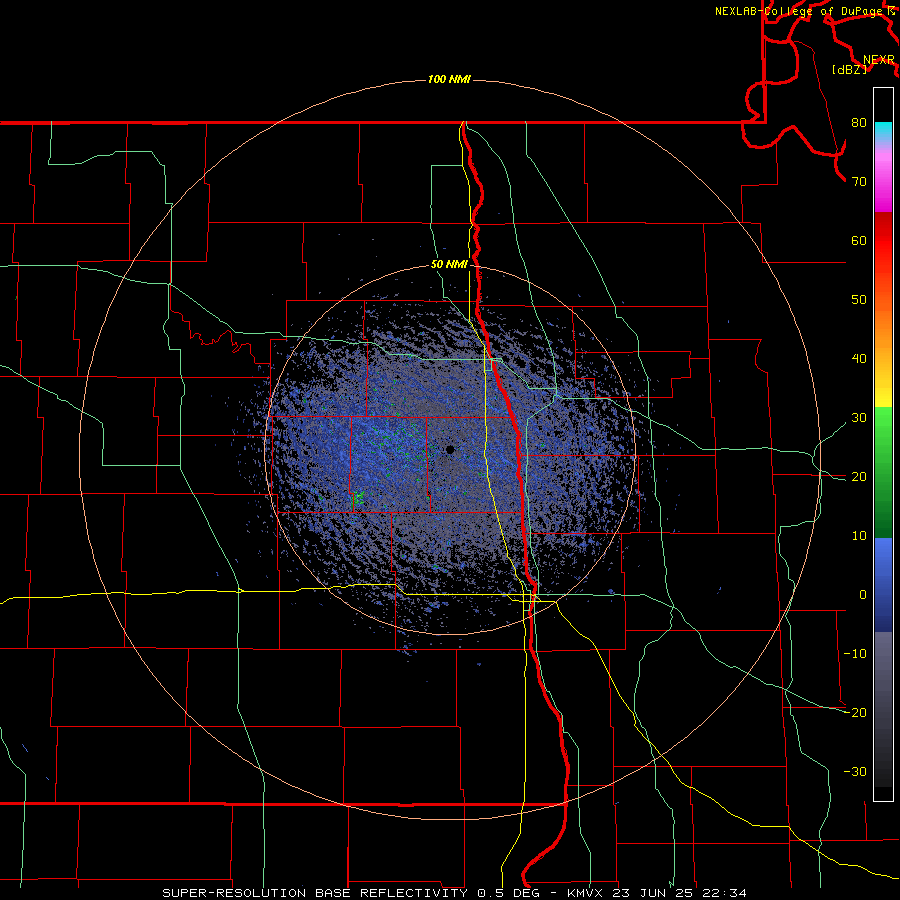Click the 30 value on reflectivity scale

(859, 418)
